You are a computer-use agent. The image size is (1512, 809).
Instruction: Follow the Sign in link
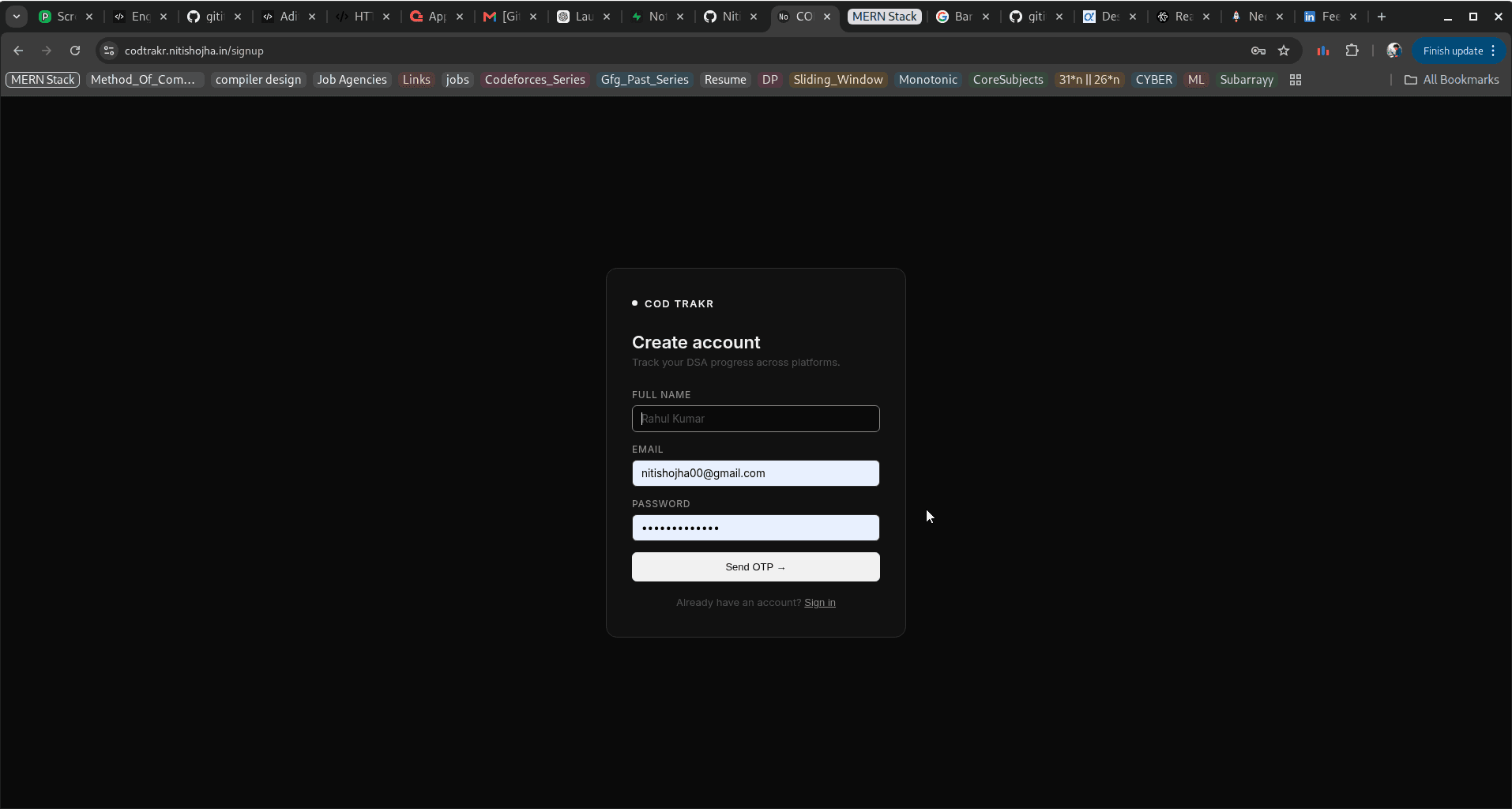820,603
